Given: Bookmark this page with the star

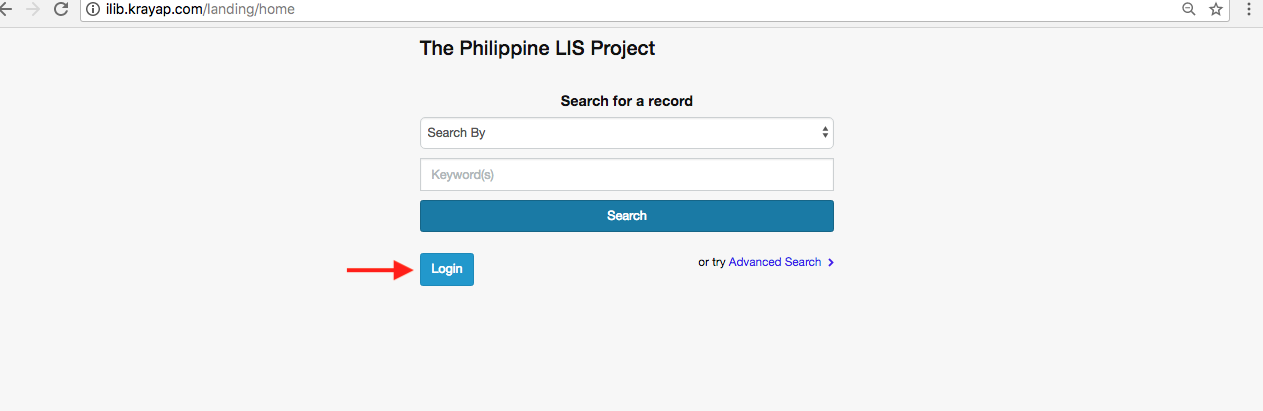Looking at the screenshot, I should 1216,9.
